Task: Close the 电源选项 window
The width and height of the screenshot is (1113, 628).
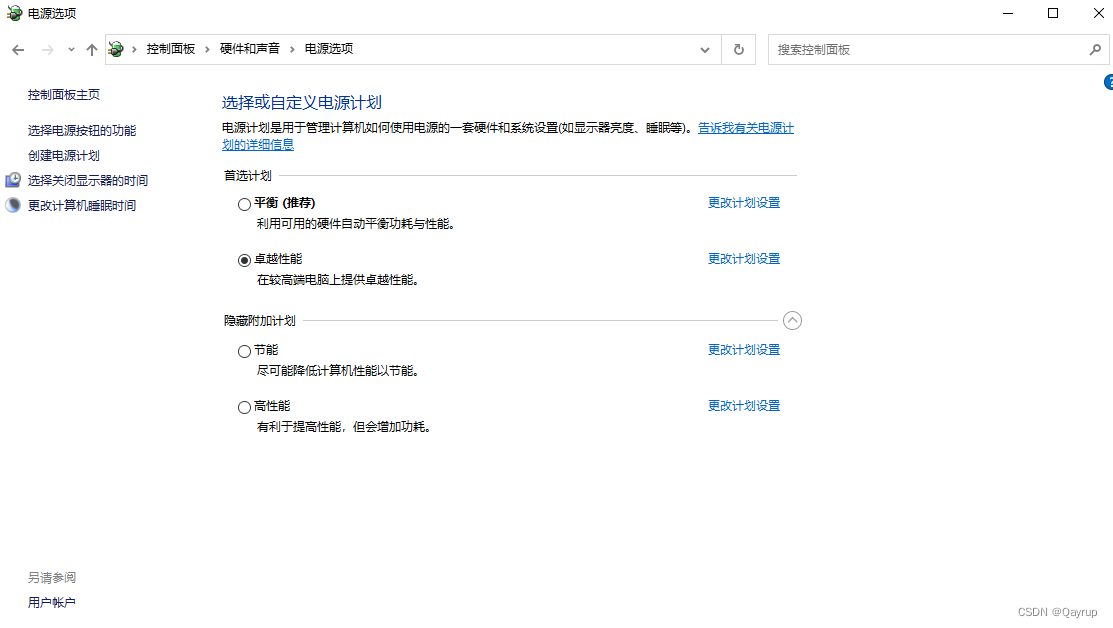Action: pos(1098,13)
